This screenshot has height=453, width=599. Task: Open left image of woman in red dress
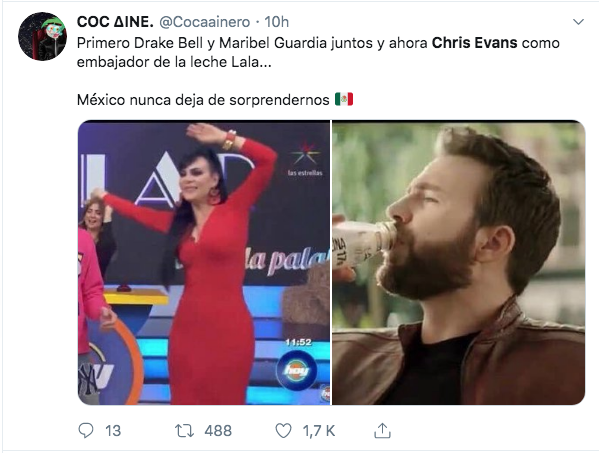204,262
